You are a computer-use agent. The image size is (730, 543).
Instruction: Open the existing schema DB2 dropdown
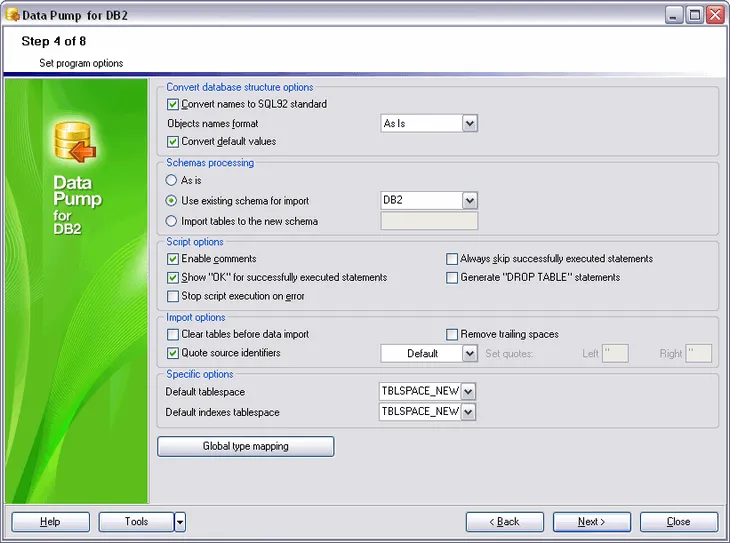point(470,200)
